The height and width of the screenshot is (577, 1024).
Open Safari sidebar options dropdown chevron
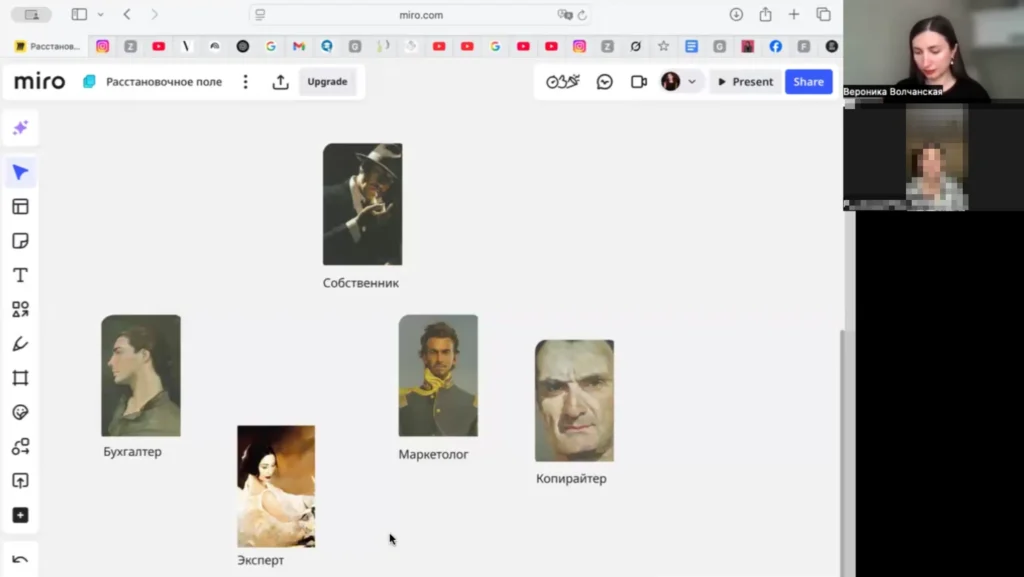[x=101, y=14]
